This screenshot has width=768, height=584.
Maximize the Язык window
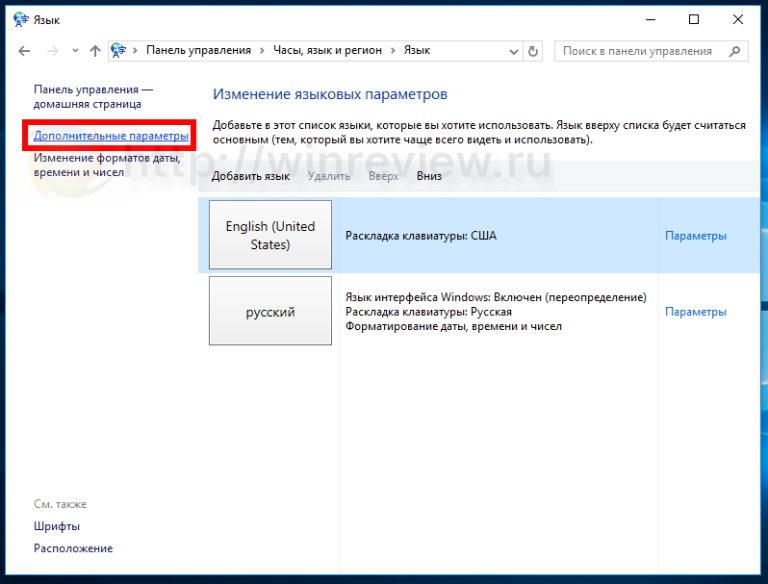coord(694,18)
